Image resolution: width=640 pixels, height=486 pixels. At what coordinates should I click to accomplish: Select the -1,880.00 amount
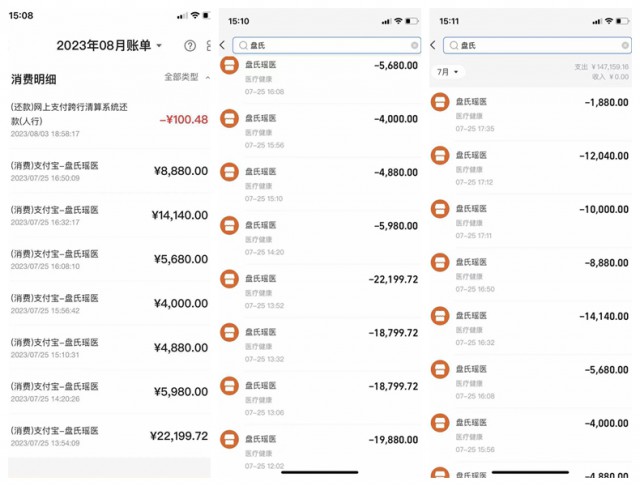607,102
